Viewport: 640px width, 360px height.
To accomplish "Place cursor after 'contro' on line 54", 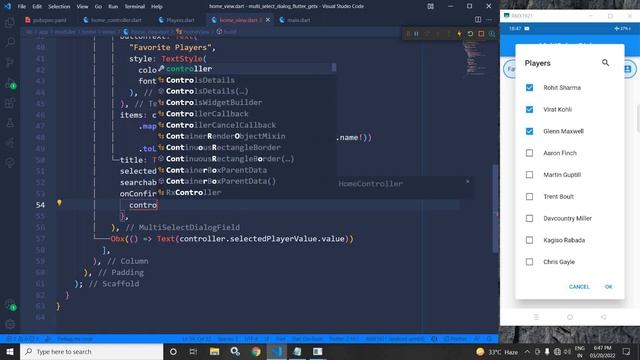I will (158, 205).
